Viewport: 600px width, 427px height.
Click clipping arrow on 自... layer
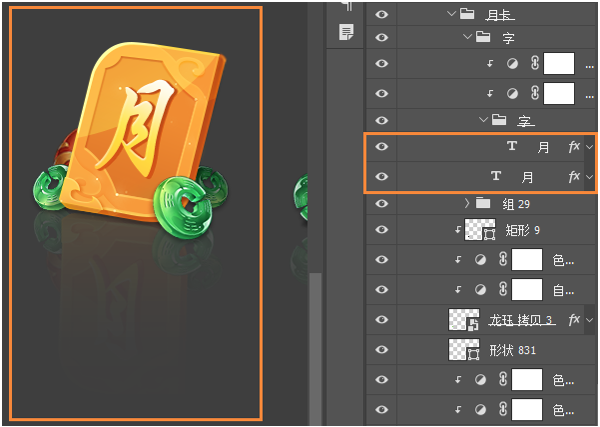pyautogui.click(x=458, y=290)
